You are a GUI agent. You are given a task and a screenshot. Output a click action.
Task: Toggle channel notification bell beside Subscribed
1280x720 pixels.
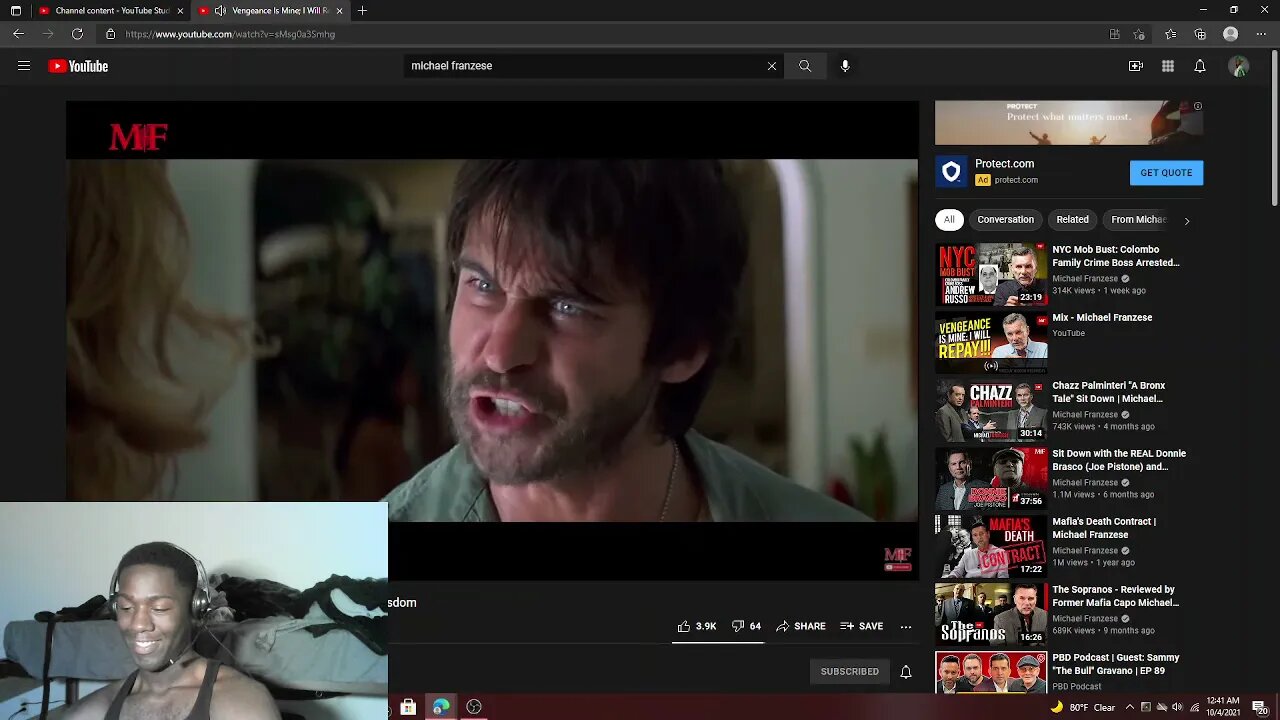click(x=906, y=672)
